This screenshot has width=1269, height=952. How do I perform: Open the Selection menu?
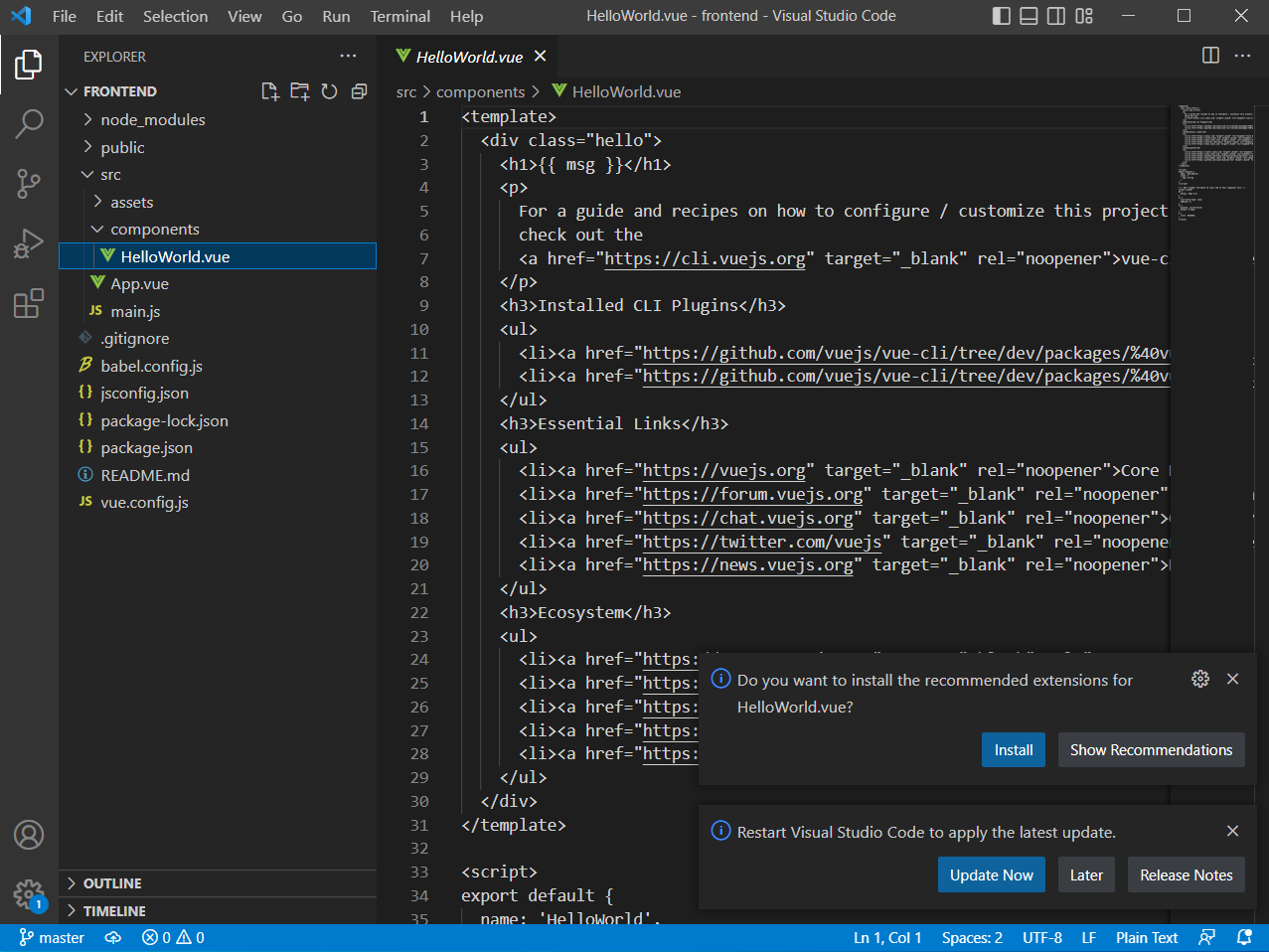175,16
